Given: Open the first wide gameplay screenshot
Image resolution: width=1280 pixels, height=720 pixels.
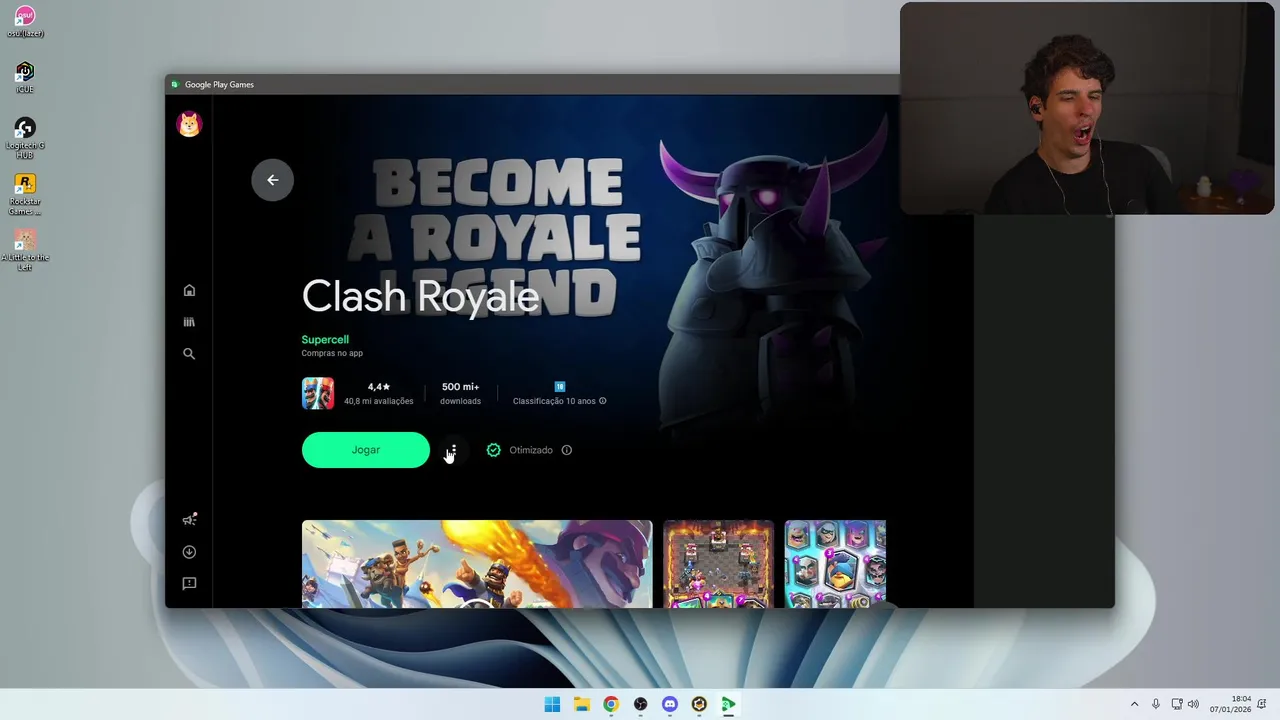Looking at the screenshot, I should [x=477, y=564].
